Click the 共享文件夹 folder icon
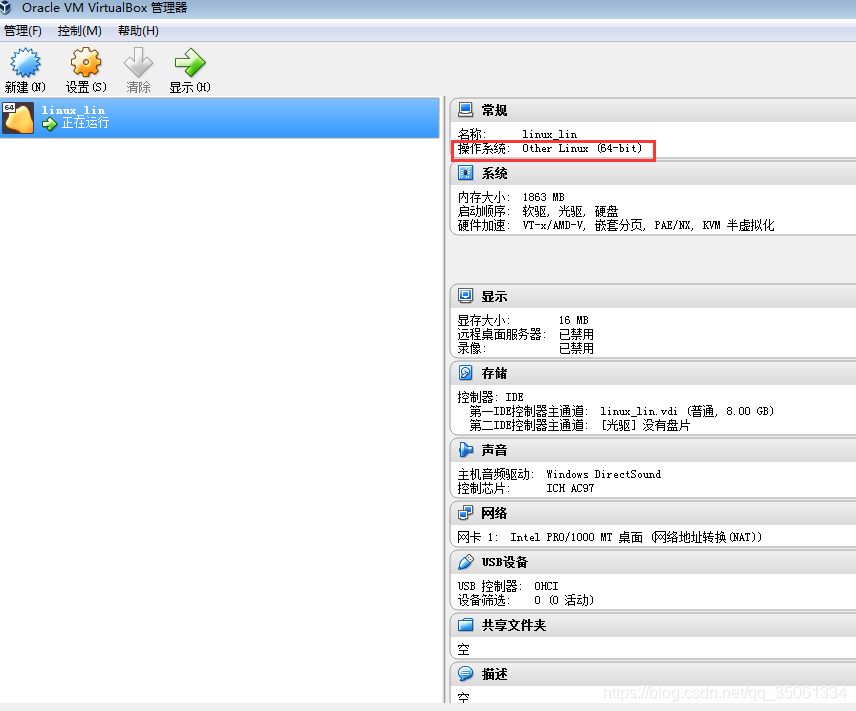Screen dimensions: 856x711 (x=465, y=625)
